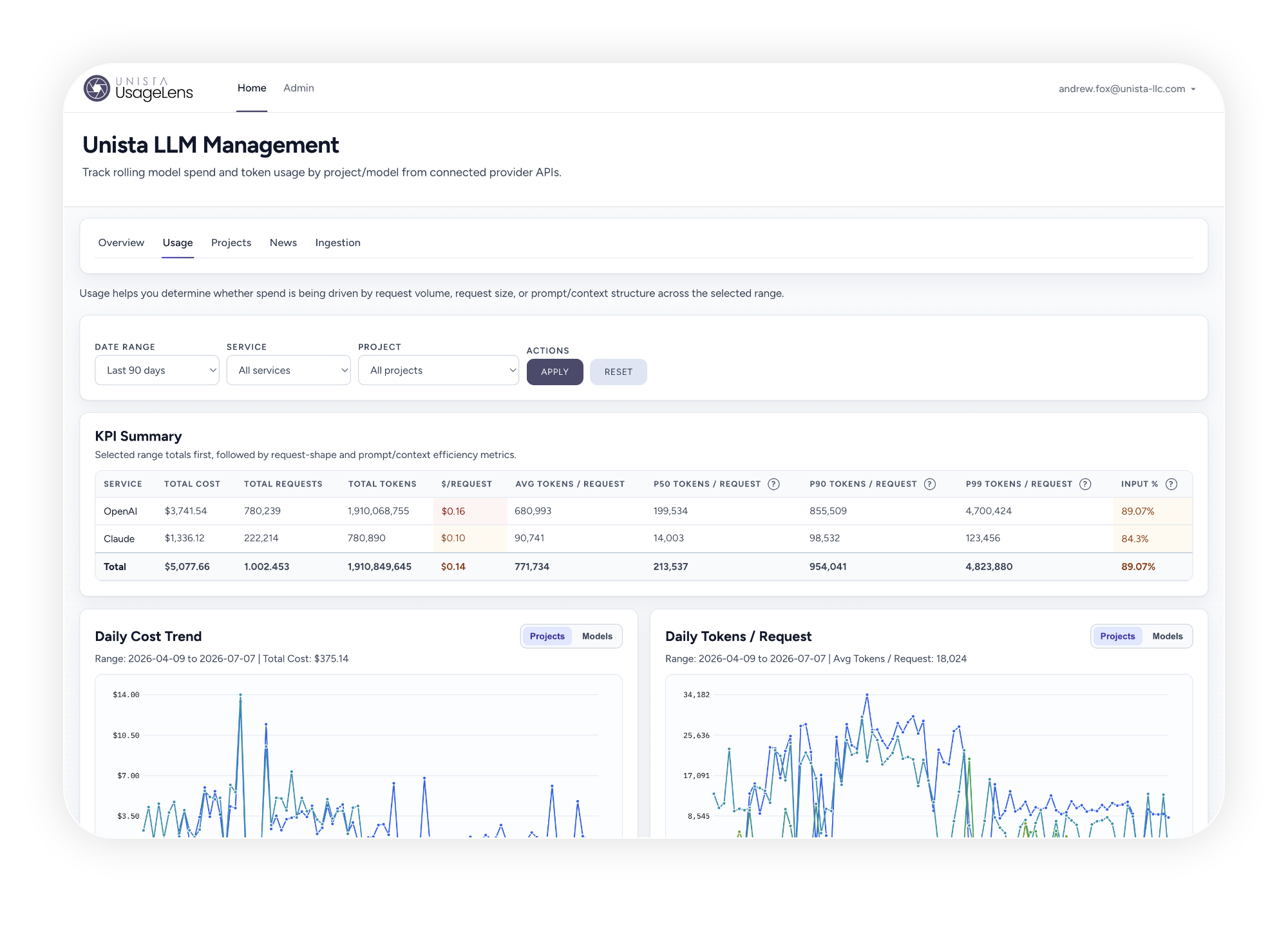Click the Reset filters button
The image size is (1288, 934).
[x=618, y=372]
